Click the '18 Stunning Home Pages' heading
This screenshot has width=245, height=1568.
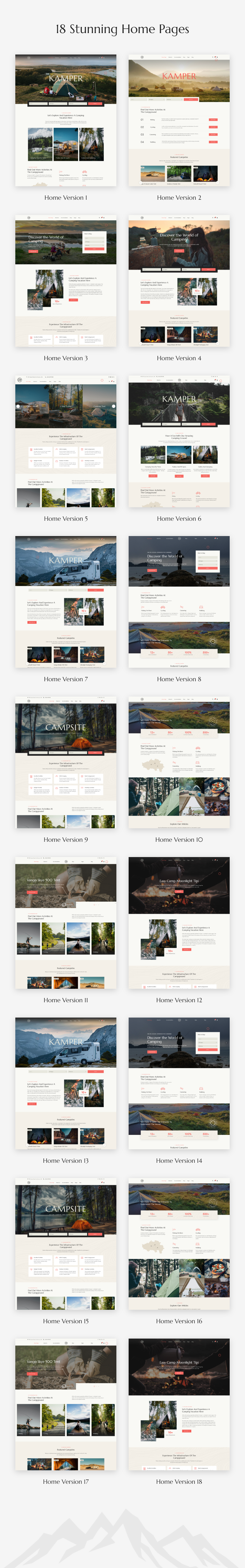click(x=122, y=29)
